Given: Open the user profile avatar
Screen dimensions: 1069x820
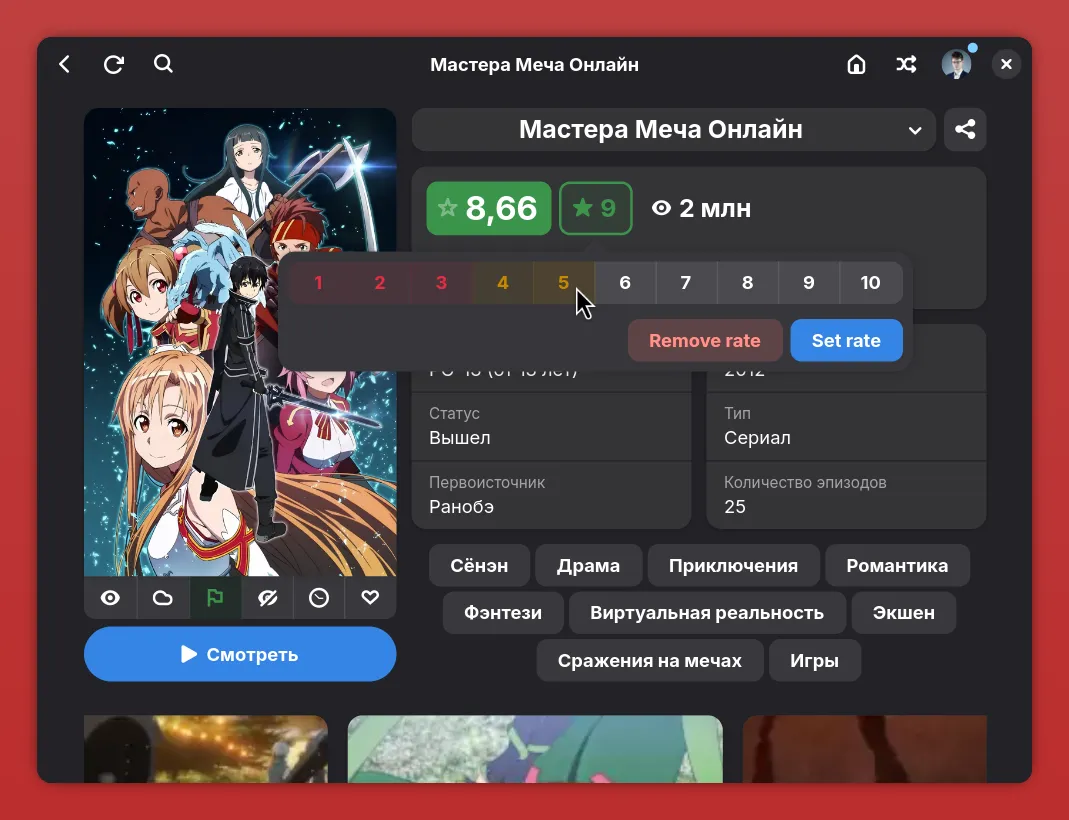Looking at the screenshot, I should click(x=956, y=65).
